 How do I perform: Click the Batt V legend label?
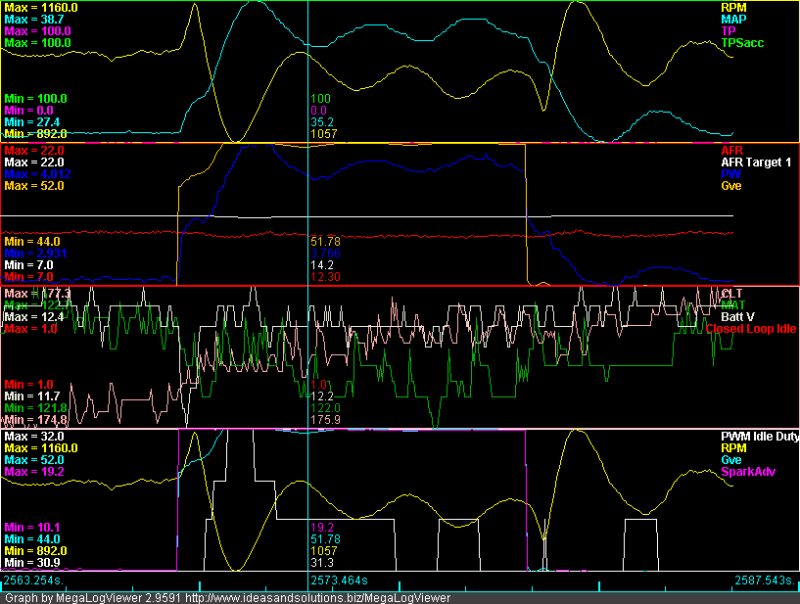pyautogui.click(x=737, y=317)
